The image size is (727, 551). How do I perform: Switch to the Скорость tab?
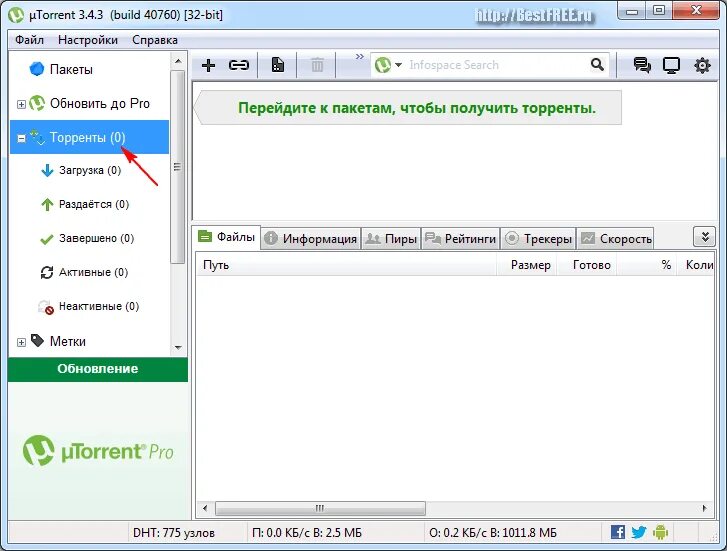[616, 238]
